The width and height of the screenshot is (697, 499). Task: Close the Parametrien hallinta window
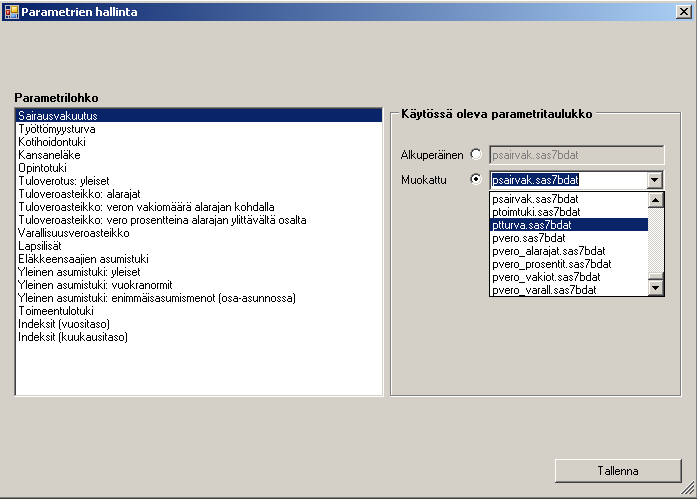[x=684, y=12]
